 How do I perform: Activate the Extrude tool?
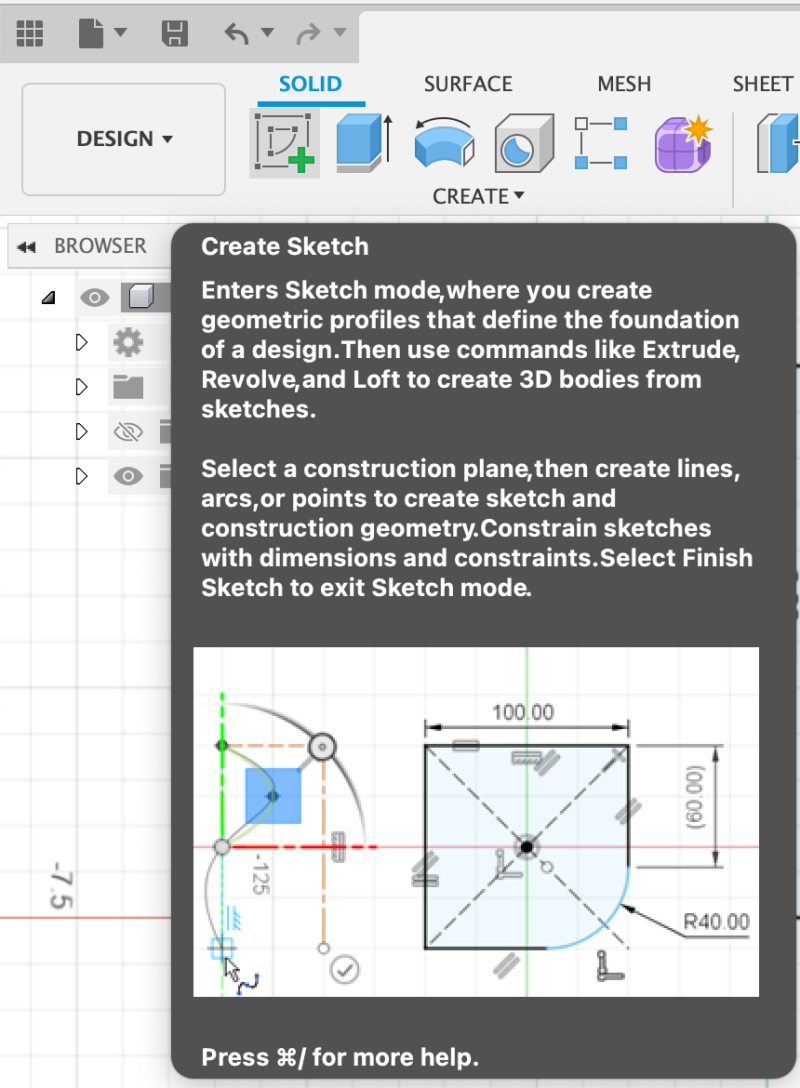click(x=363, y=142)
